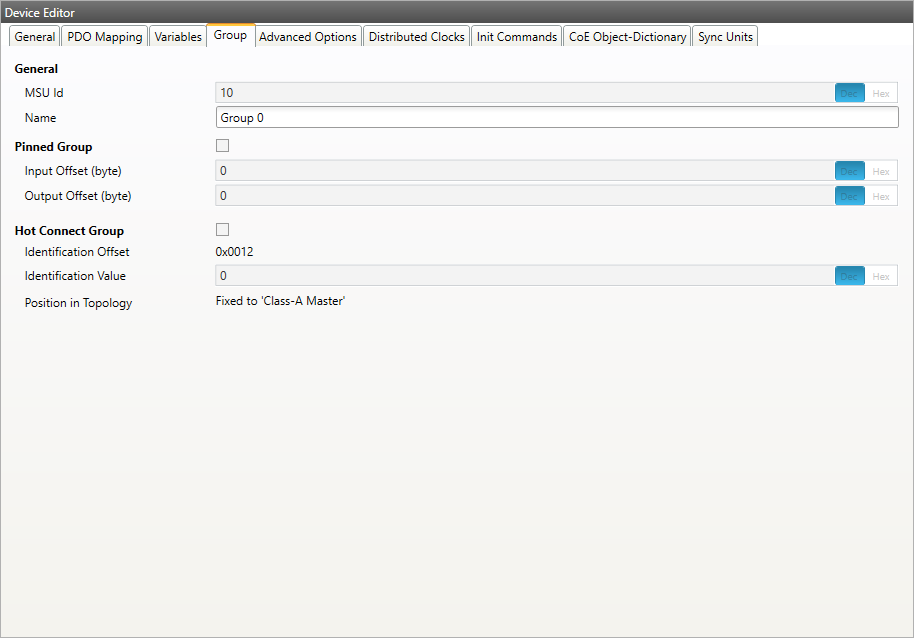Set MSU Id display to Hex
Image resolution: width=914 pixels, height=638 pixels.
pyautogui.click(x=881, y=93)
